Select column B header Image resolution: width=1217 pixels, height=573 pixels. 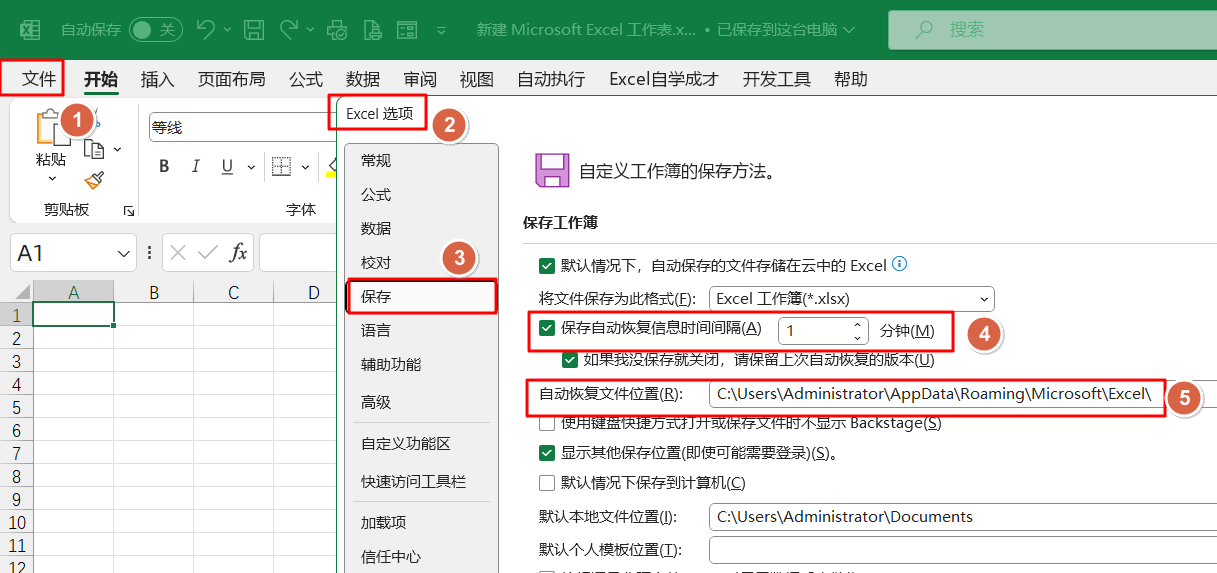[153, 292]
